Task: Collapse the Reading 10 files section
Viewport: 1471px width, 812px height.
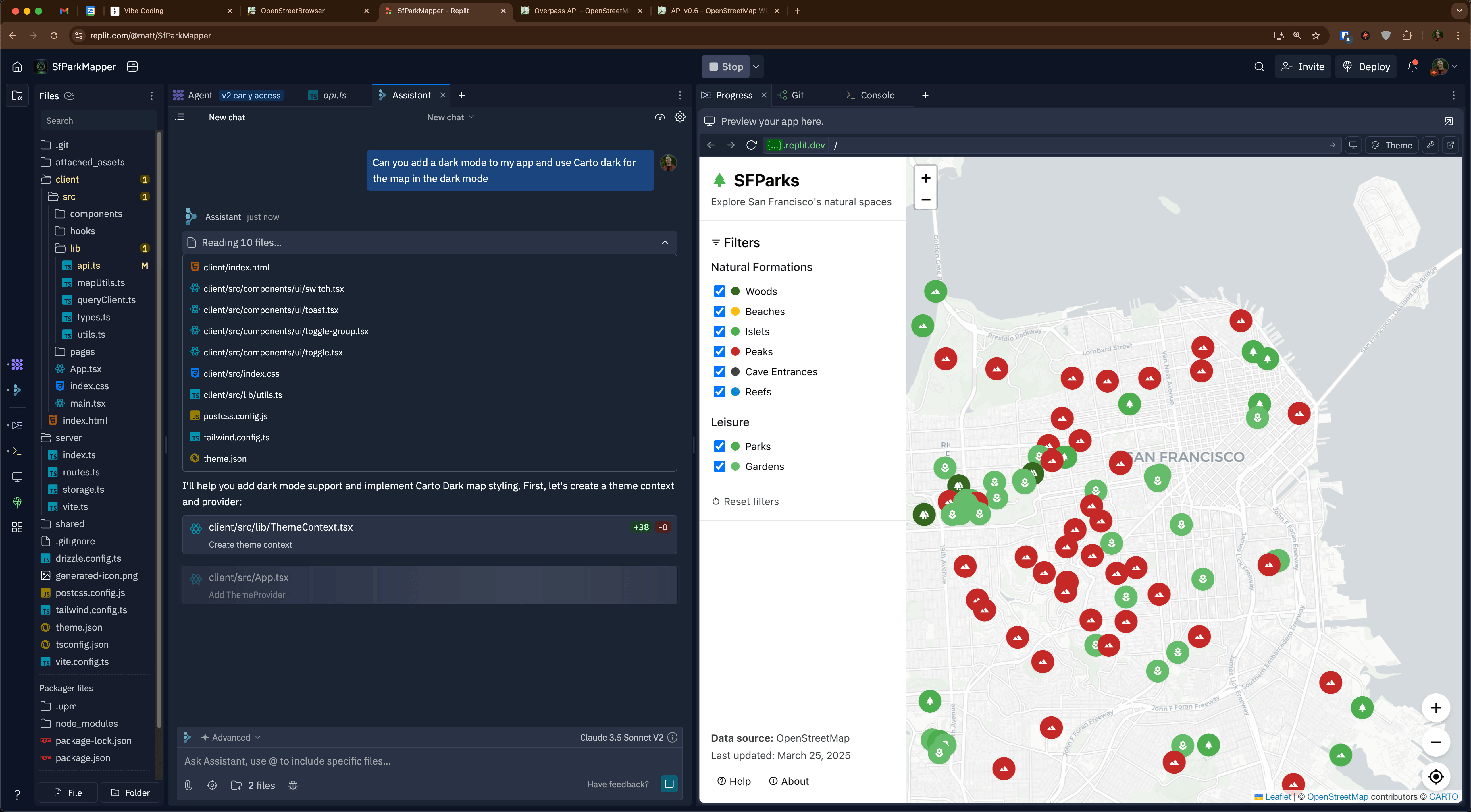Action: pos(665,243)
